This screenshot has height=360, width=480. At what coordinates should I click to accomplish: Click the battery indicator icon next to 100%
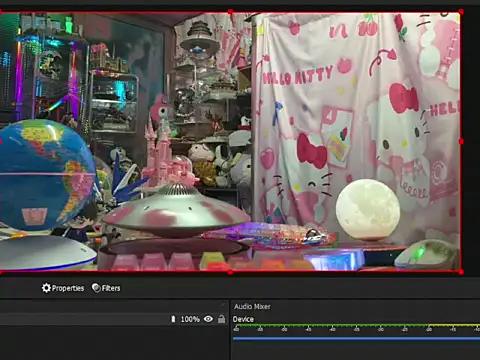pos(173,319)
